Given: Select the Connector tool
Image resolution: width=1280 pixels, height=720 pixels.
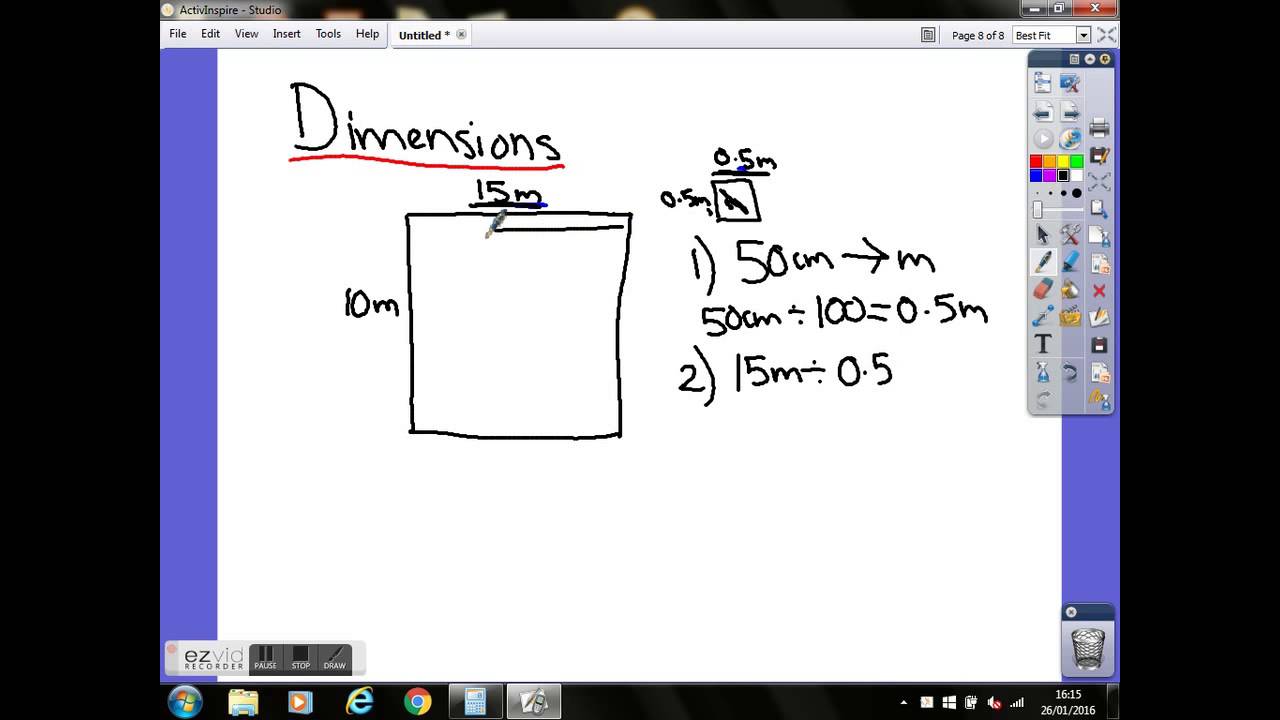Looking at the screenshot, I should [1042, 316].
